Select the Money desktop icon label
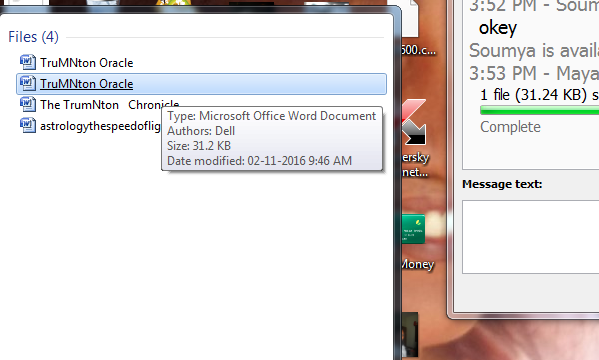Viewport: 599px width, 360px height. click(418, 264)
